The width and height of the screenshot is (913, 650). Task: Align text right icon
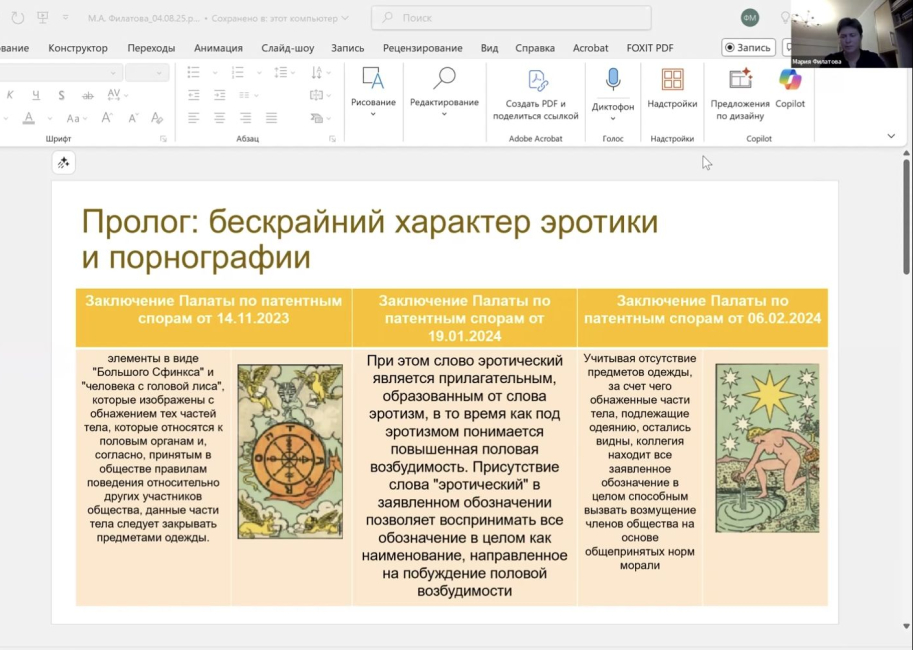click(x=245, y=118)
